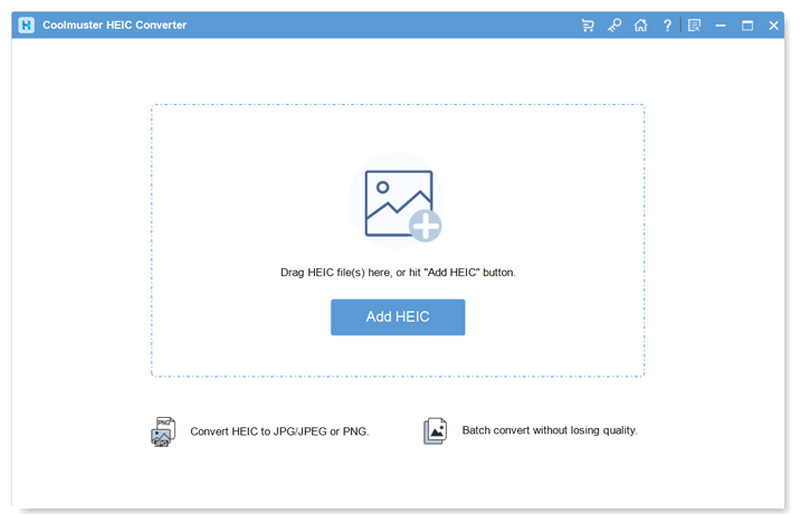The image size is (800, 523).
Task: Open the register key icon
Action: tap(614, 25)
